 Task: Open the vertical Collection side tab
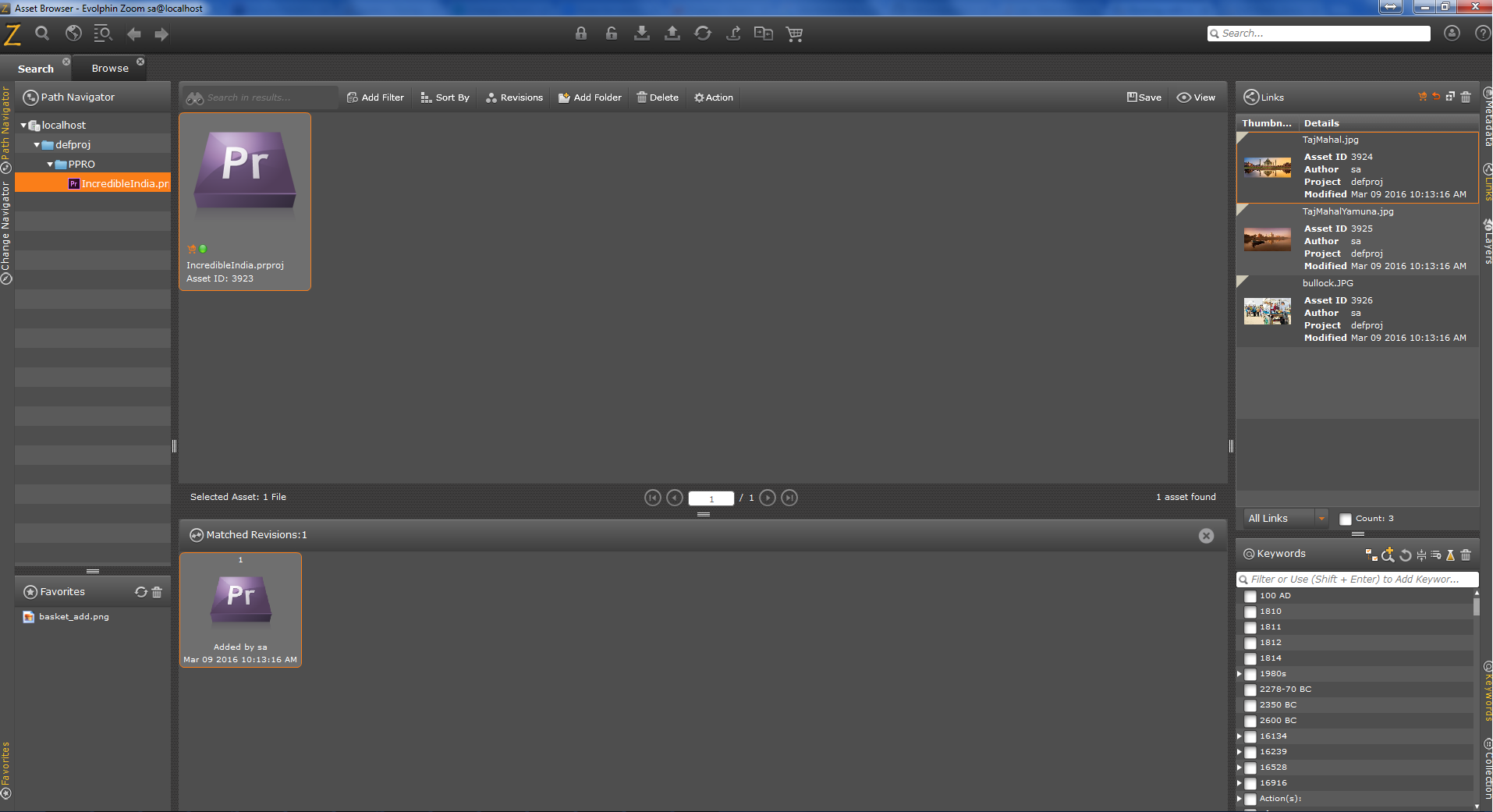(x=1487, y=768)
